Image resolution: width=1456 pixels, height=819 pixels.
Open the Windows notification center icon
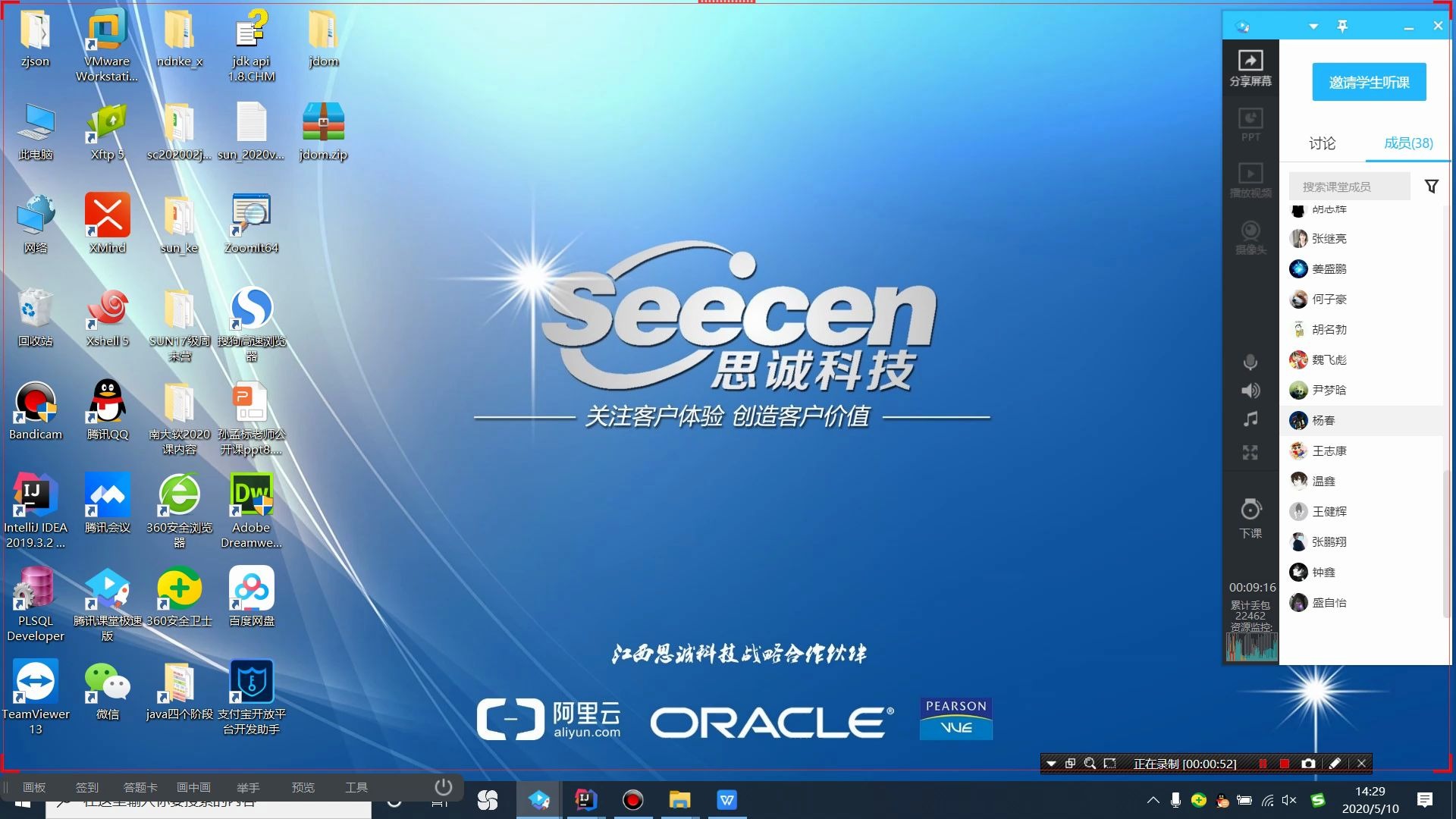coord(1425,800)
